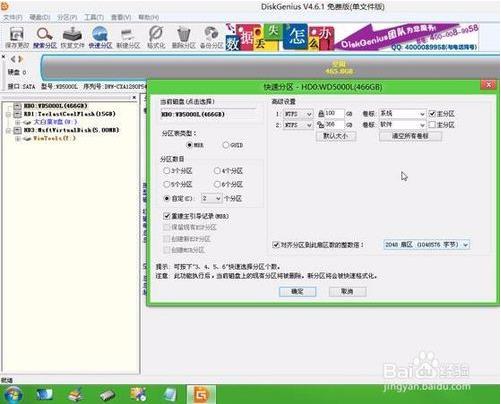This screenshot has height=404, width=501.
Task: Click the partition 1 size field showing 100
Action: (334, 114)
